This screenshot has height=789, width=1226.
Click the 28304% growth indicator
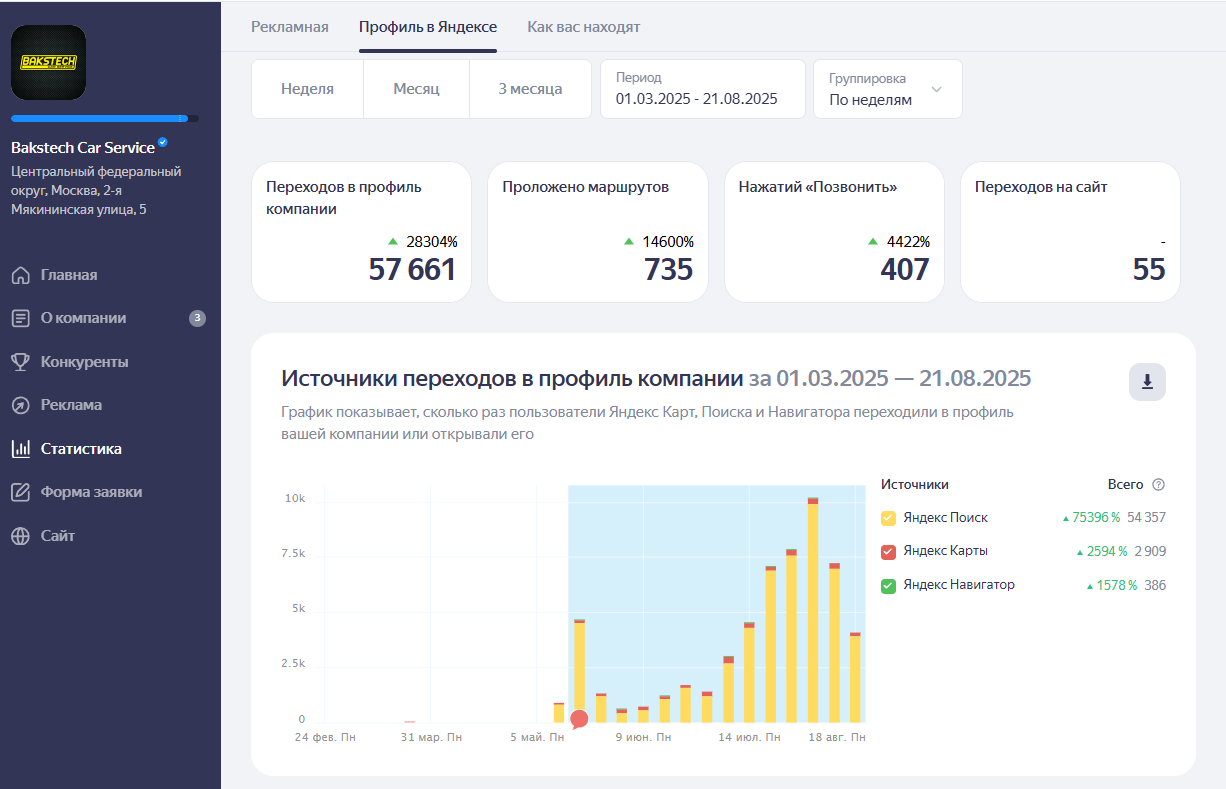pos(423,242)
